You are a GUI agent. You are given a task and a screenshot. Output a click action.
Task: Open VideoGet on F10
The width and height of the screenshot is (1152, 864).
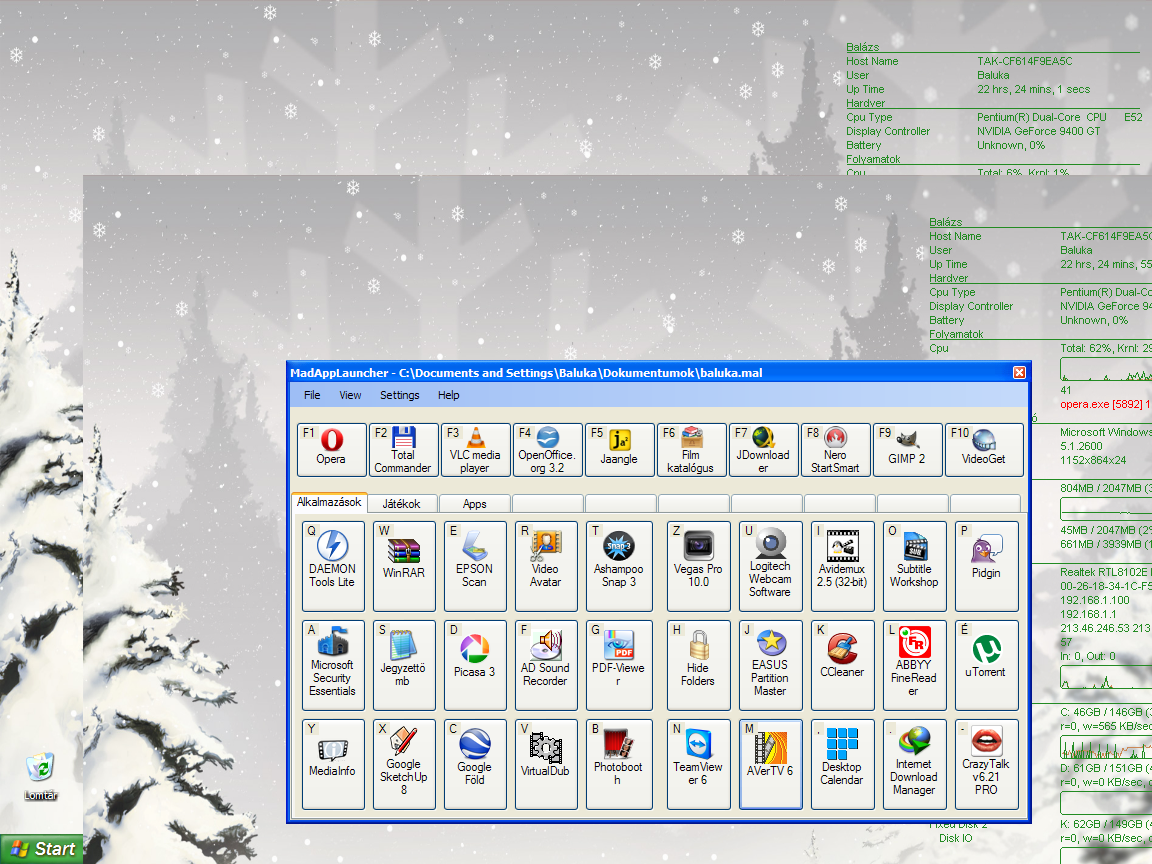pos(984,450)
